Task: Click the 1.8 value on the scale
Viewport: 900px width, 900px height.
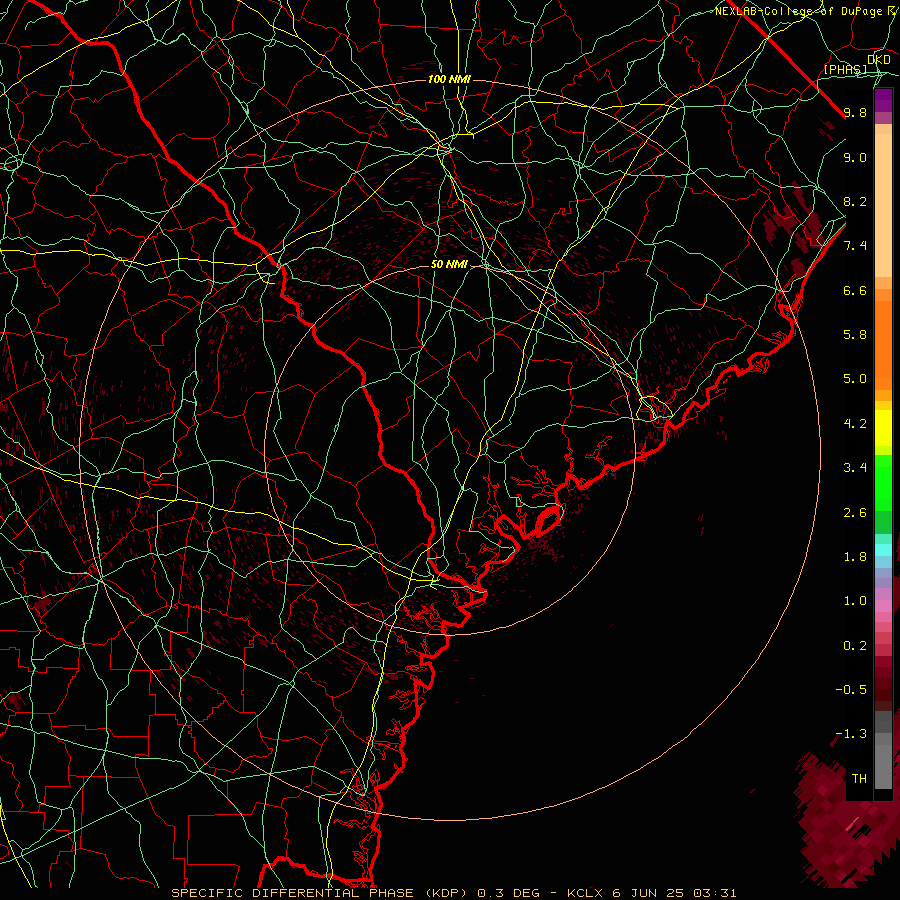Action: coord(855,557)
